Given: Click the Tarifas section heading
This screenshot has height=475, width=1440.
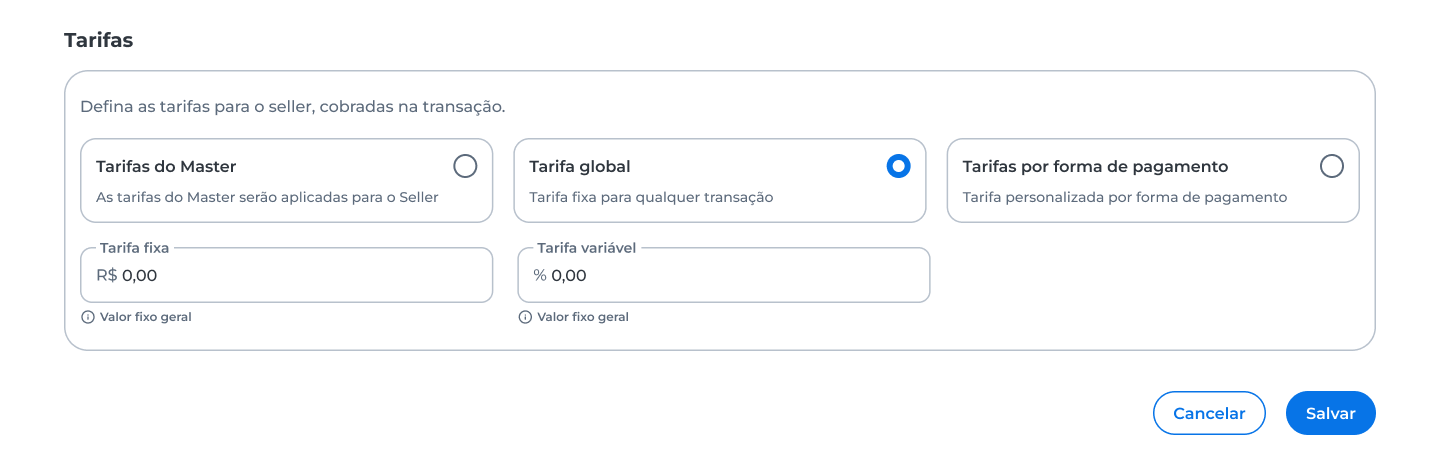Looking at the screenshot, I should click(x=99, y=40).
